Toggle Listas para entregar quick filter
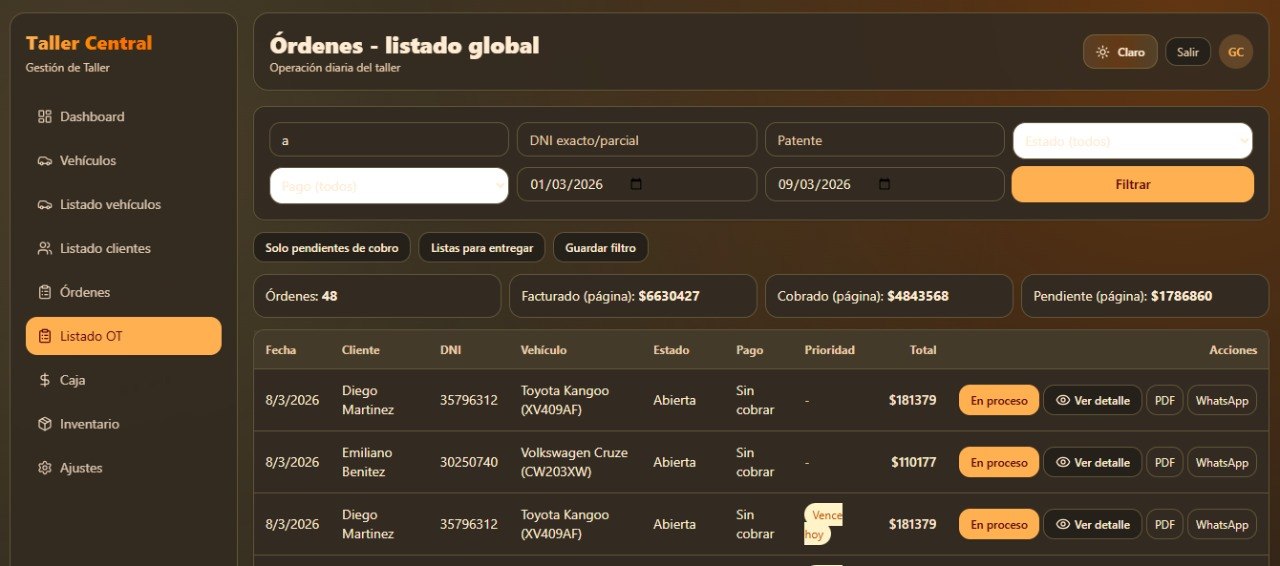The width and height of the screenshot is (1280, 566). pos(482,248)
